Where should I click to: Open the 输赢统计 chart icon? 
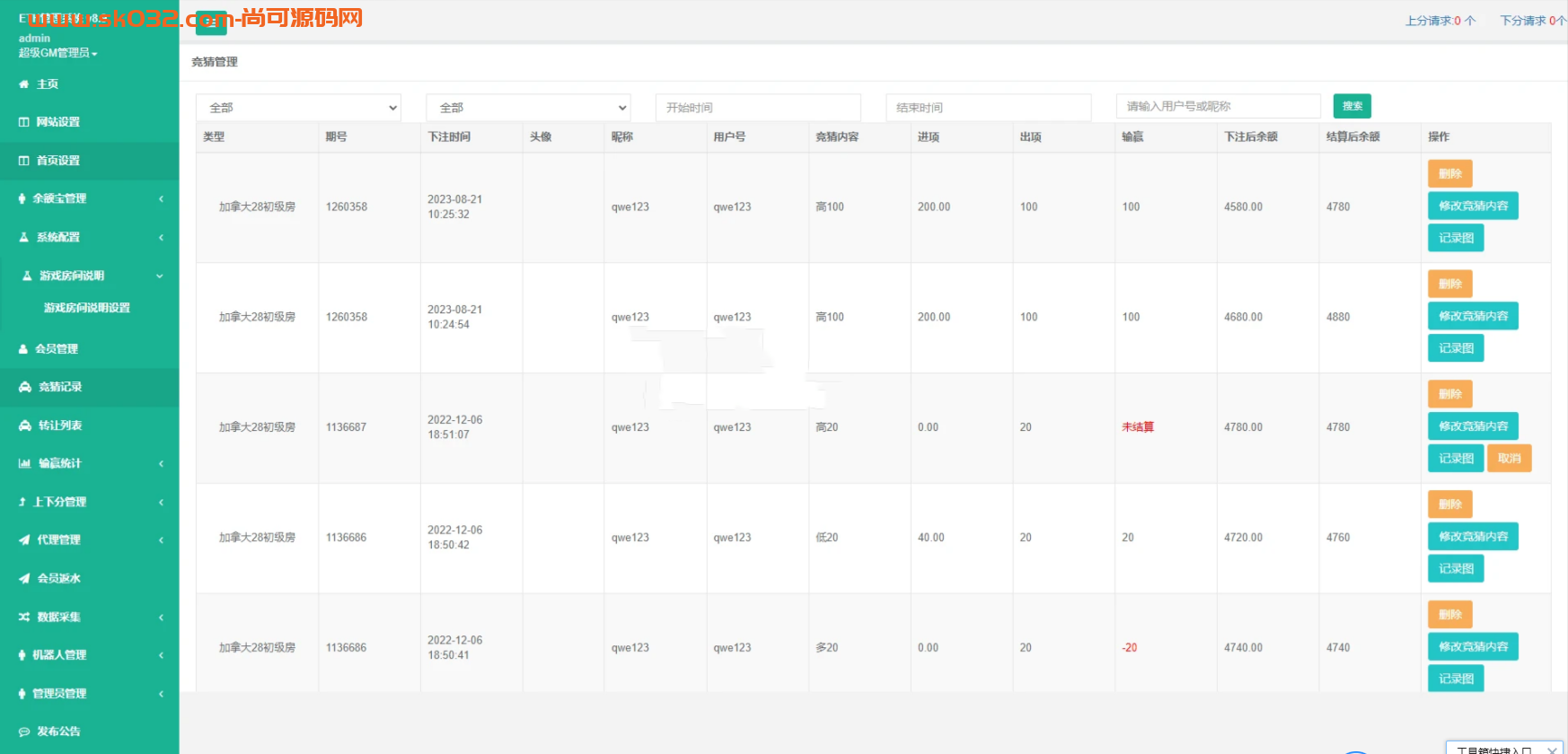24,463
